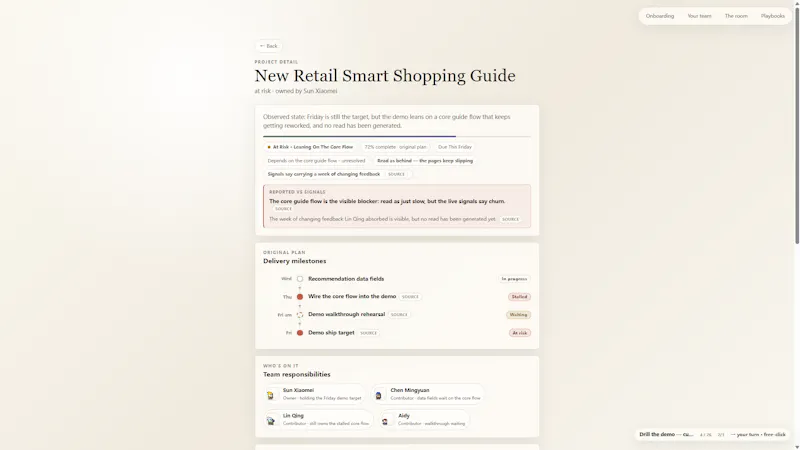Click the 72% complete original plan chip
The image size is (800, 450).
(395, 147)
